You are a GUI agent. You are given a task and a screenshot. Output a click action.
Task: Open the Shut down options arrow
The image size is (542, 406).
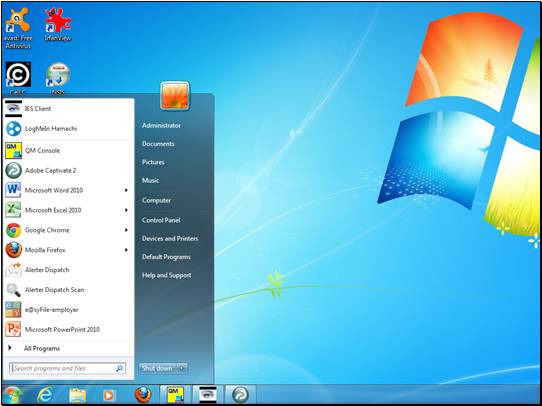pyautogui.click(x=182, y=368)
